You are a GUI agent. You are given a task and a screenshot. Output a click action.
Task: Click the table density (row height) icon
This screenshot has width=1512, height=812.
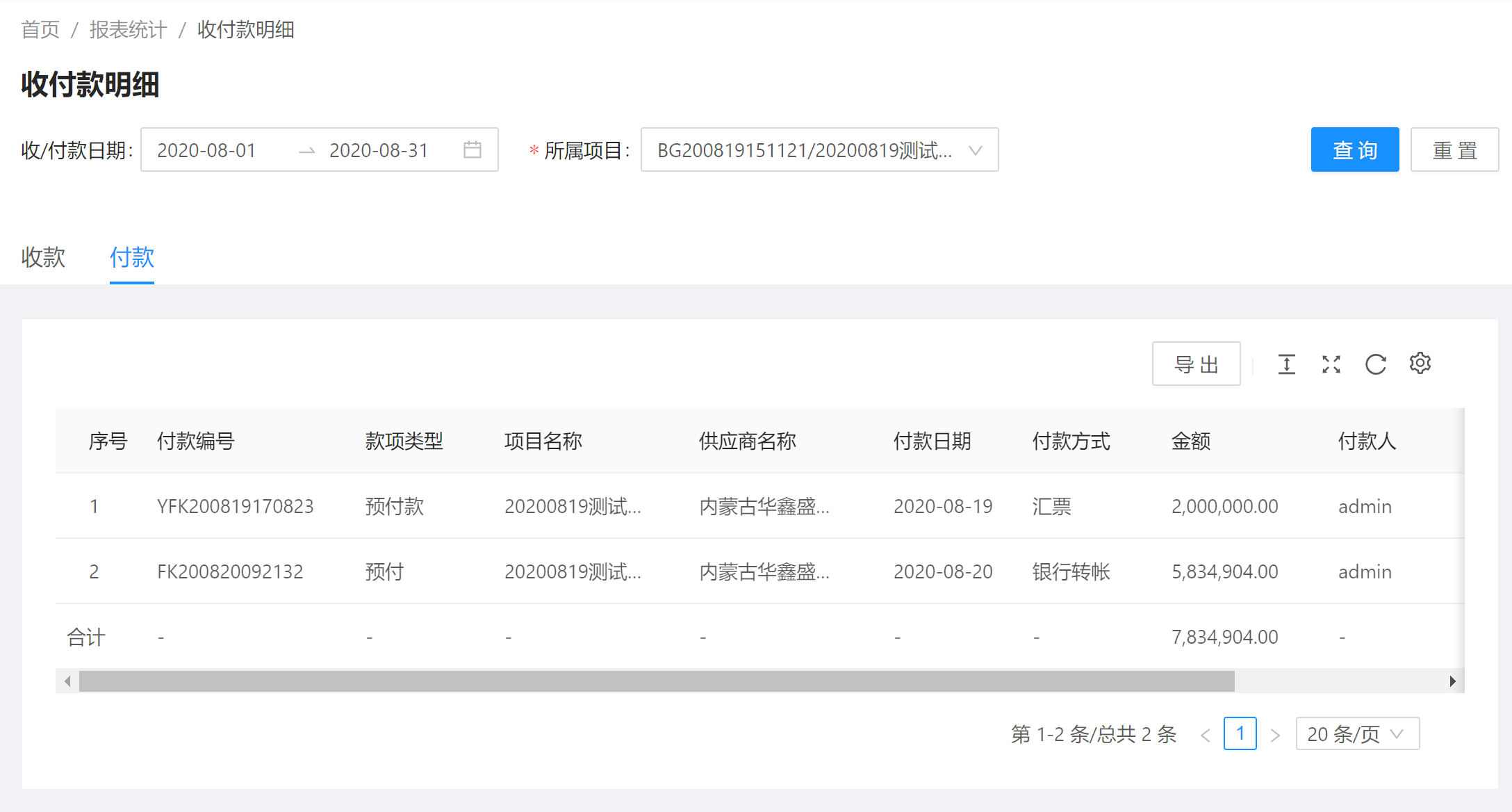point(1286,364)
